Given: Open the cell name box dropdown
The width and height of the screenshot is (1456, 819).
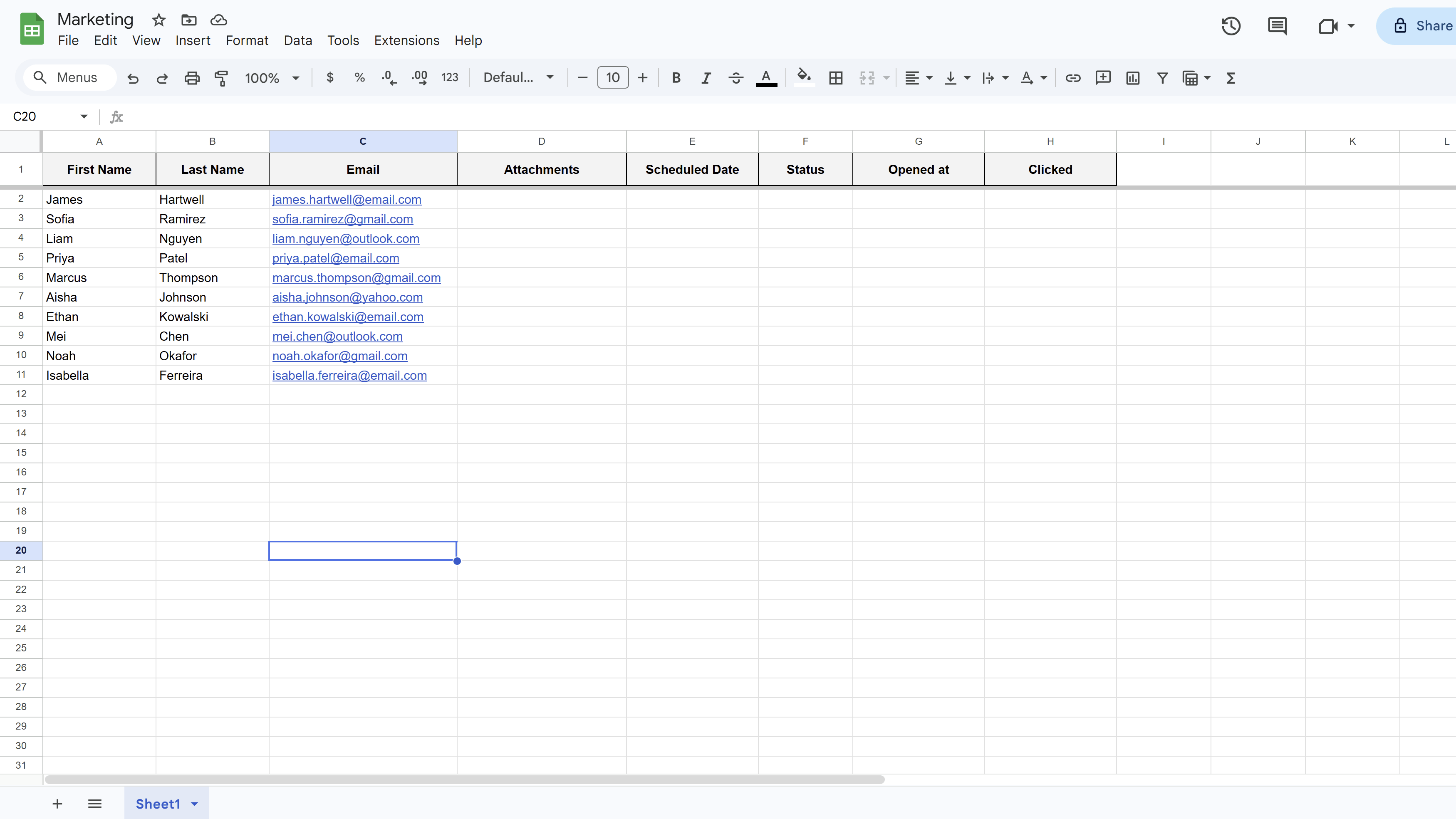Looking at the screenshot, I should click(84, 116).
